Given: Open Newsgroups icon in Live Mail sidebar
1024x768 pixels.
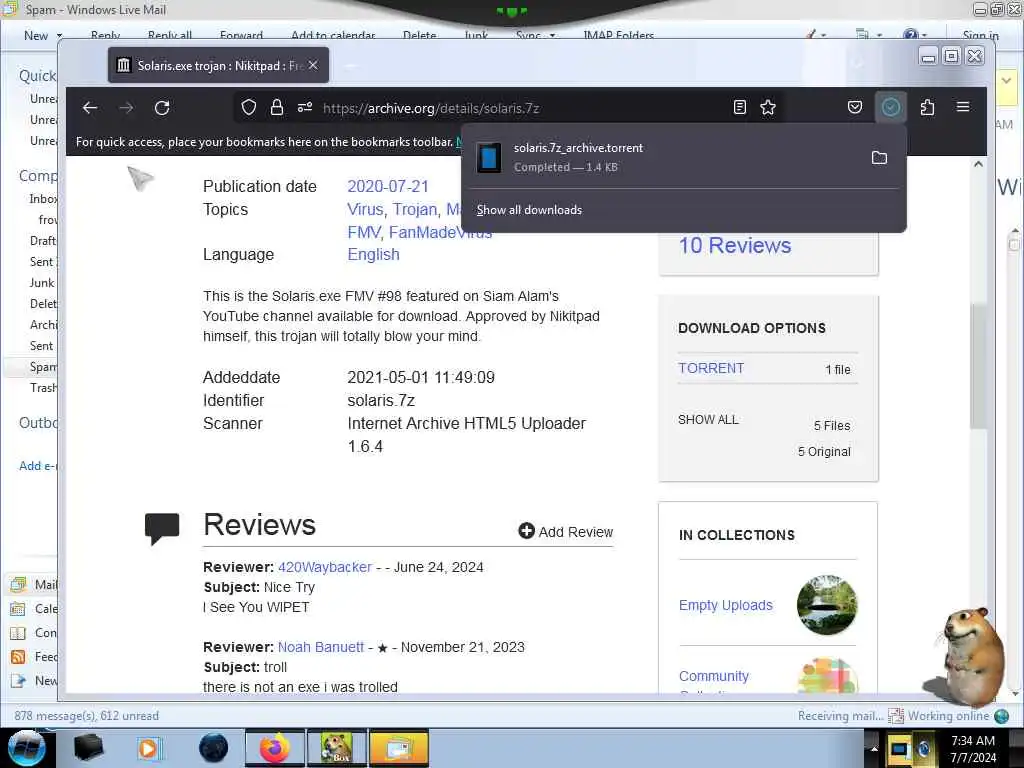Looking at the screenshot, I should (x=18, y=681).
